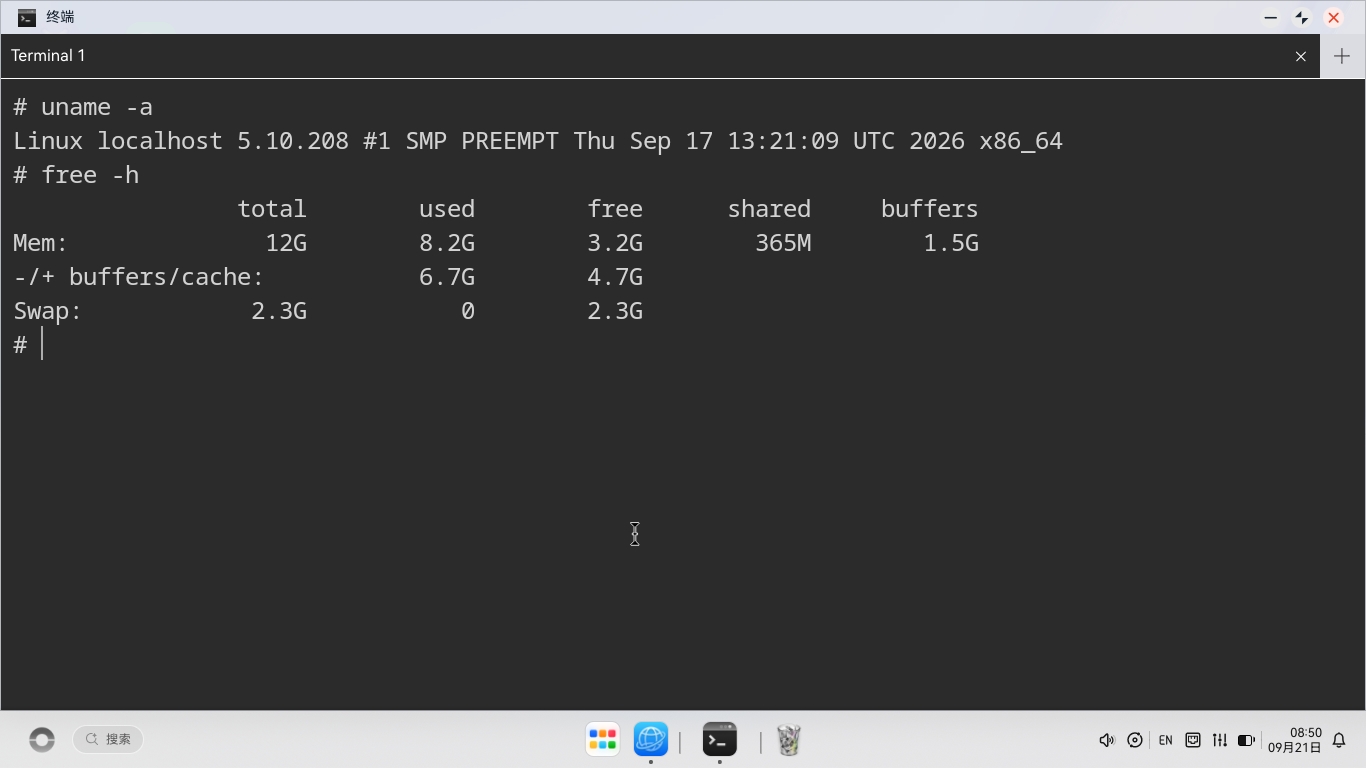Click the 'Mem:' row label

[x=41, y=243]
